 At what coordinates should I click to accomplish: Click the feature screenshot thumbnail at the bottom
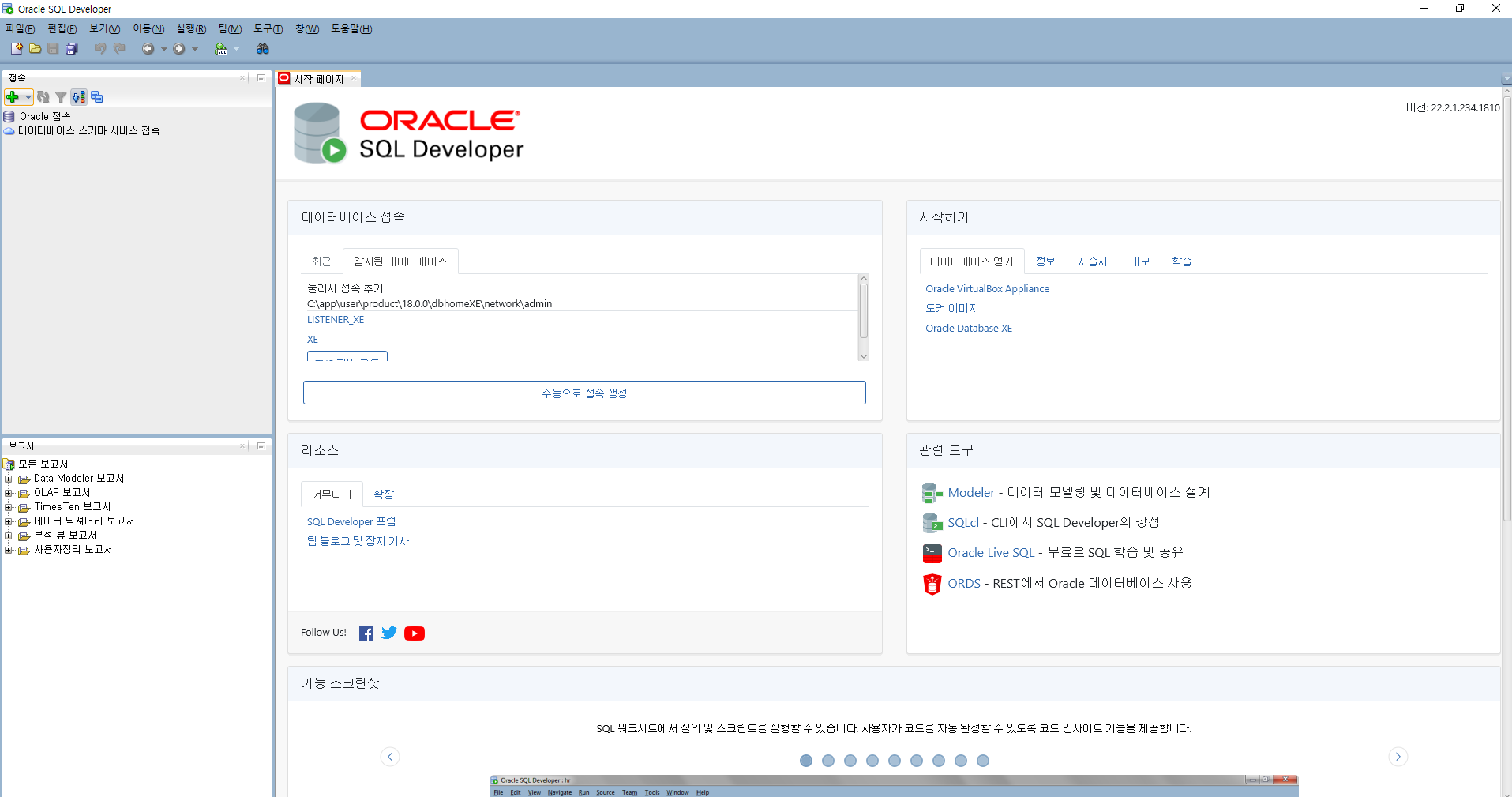point(894,786)
